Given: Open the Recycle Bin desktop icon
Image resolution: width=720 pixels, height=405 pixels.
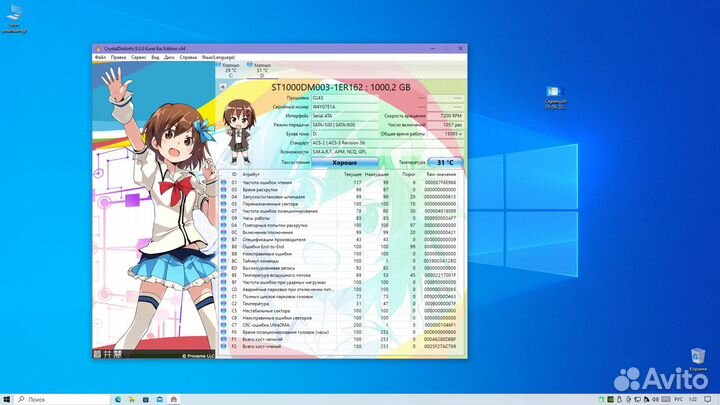Looking at the screenshot, I should [x=698, y=360].
